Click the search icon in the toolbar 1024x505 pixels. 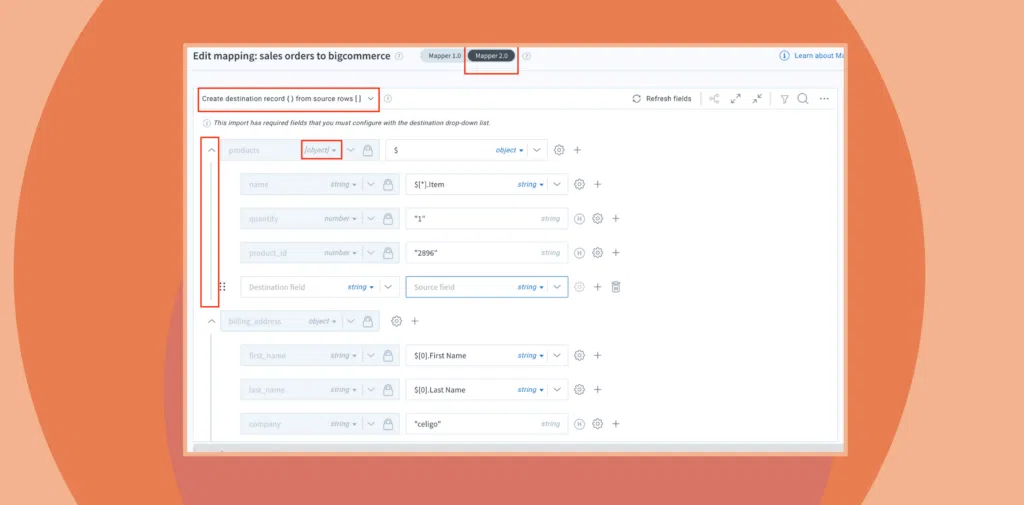click(803, 99)
